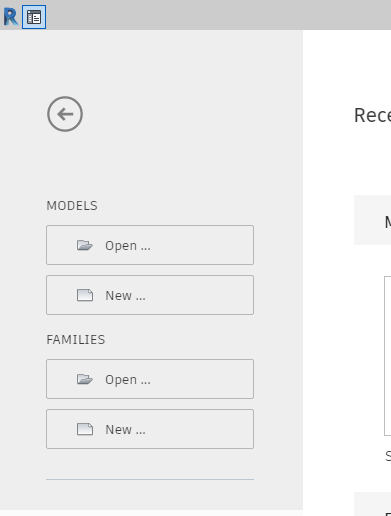Create a new family with Families New
This screenshot has height=516, width=391.
[150, 429]
